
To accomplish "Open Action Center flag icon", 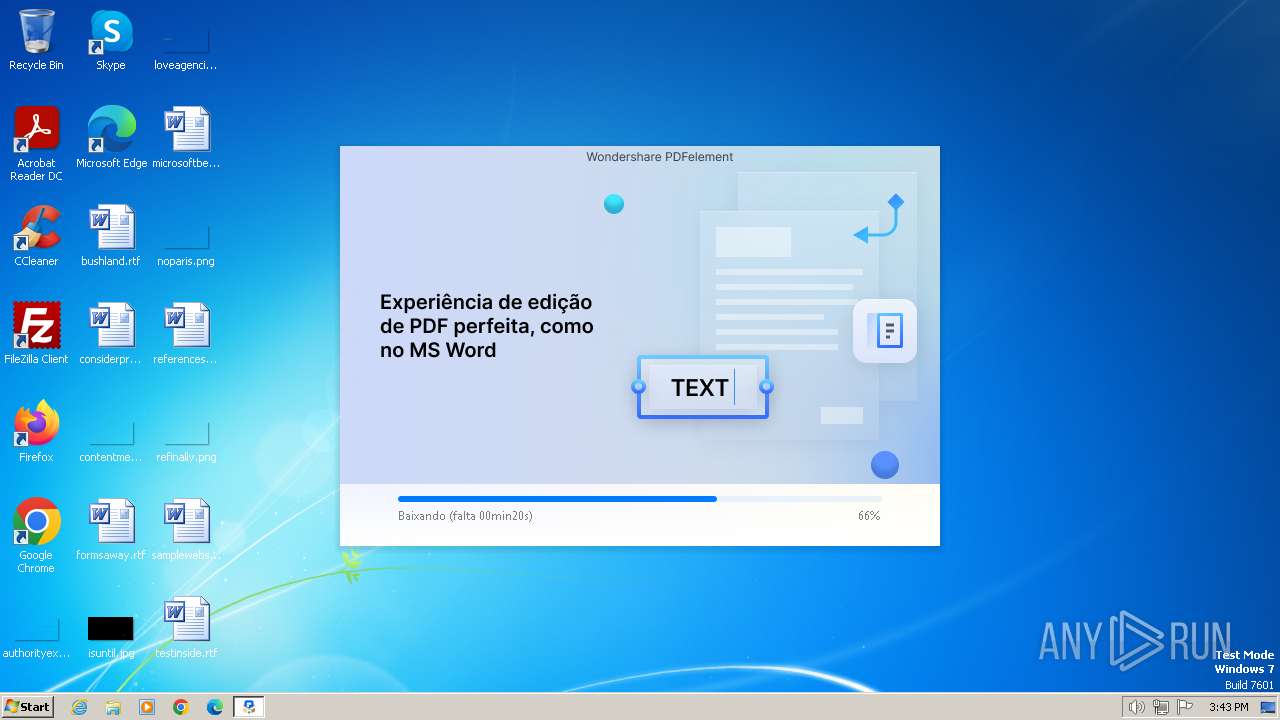I will [x=1185, y=707].
